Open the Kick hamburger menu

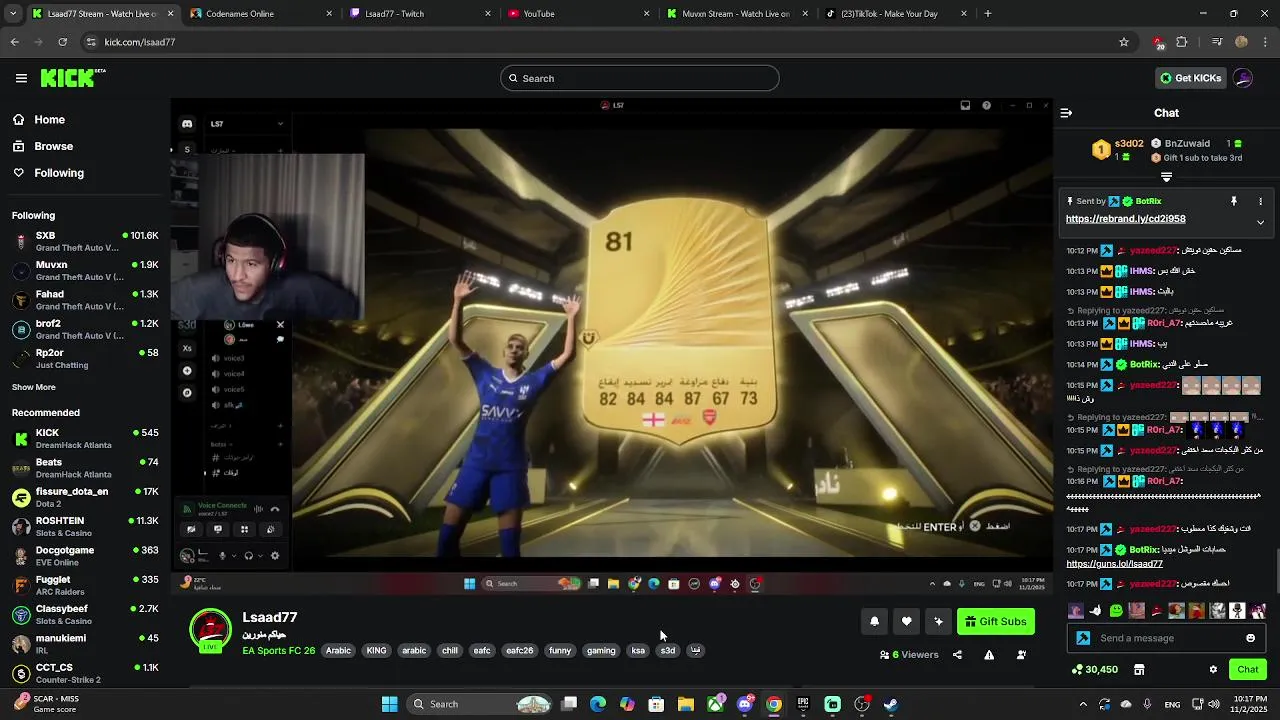(21, 78)
